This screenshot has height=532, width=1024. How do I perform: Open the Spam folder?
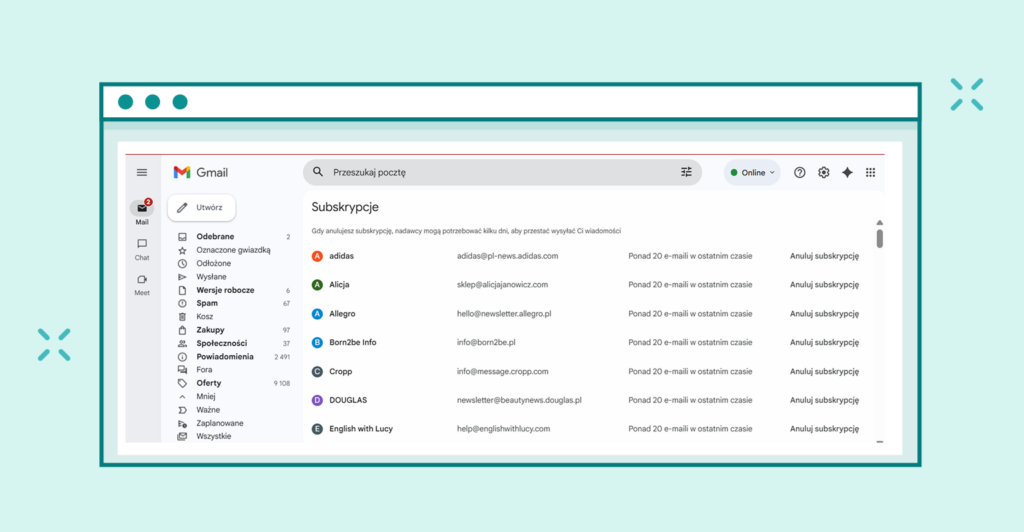[207, 303]
